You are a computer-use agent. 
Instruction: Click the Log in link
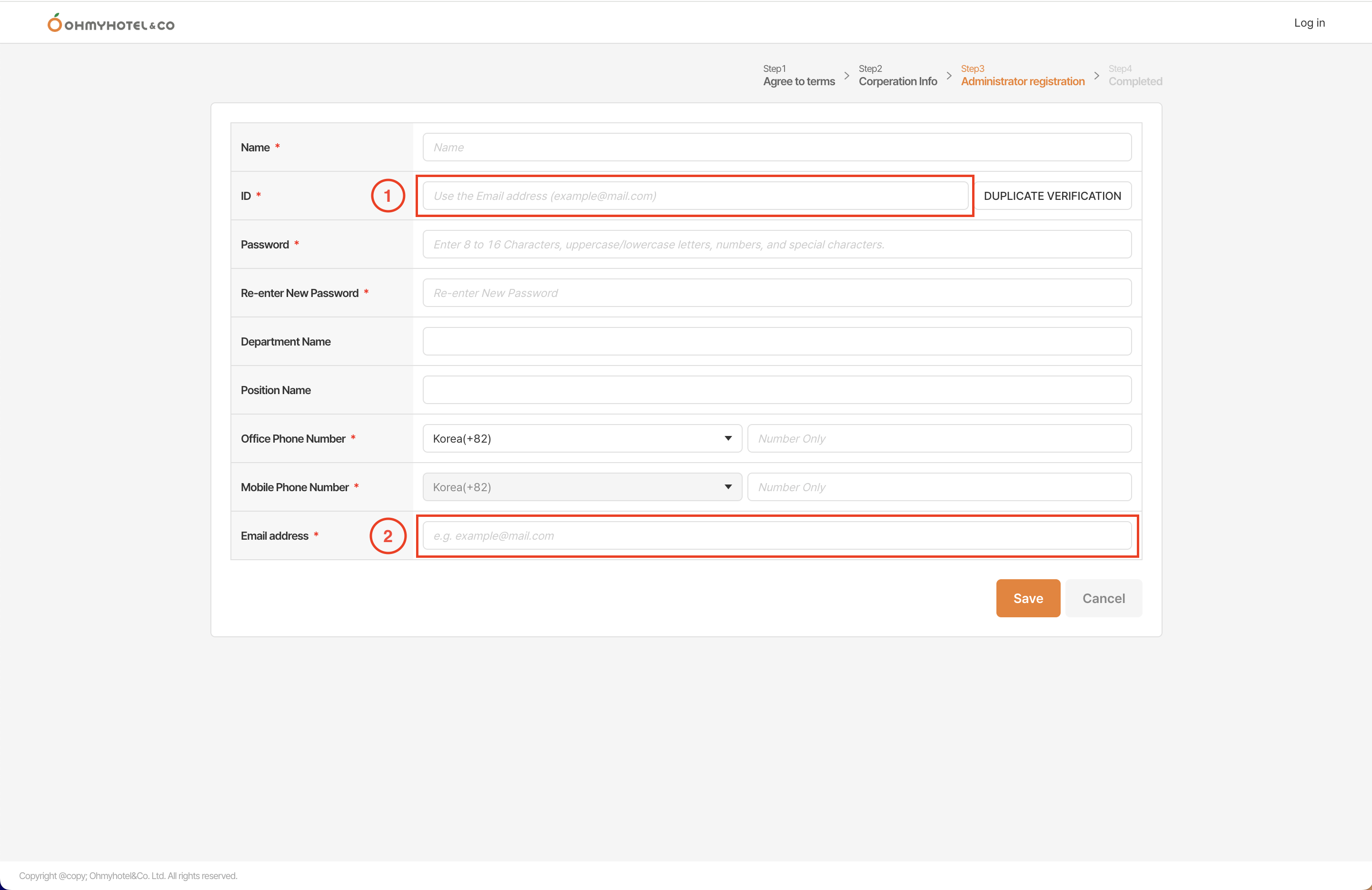1309,23
